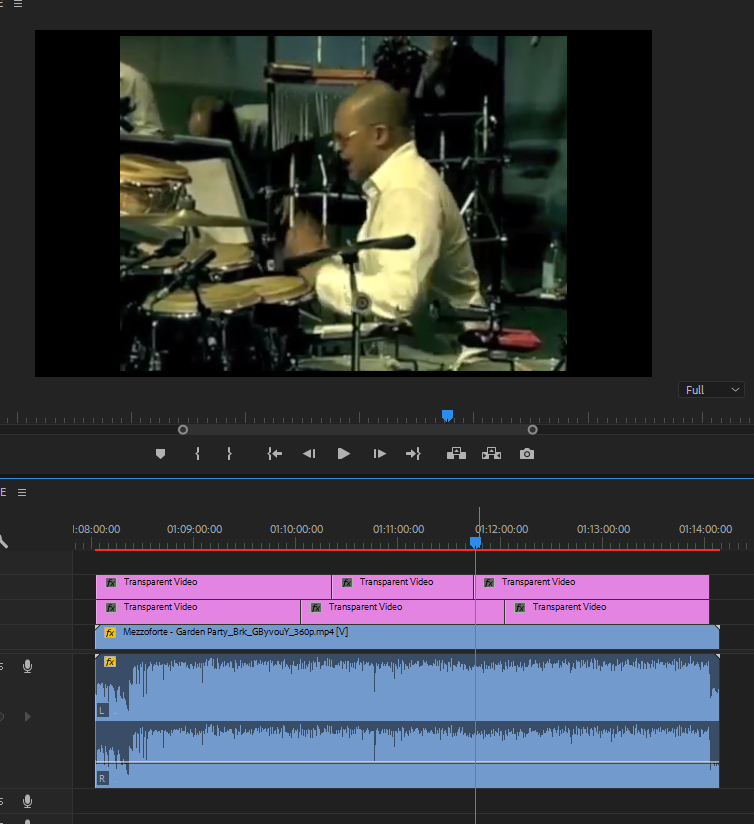Click the 01:11:00:00 mark on time ruler
Image resolution: width=754 pixels, height=824 pixels.
(x=398, y=529)
